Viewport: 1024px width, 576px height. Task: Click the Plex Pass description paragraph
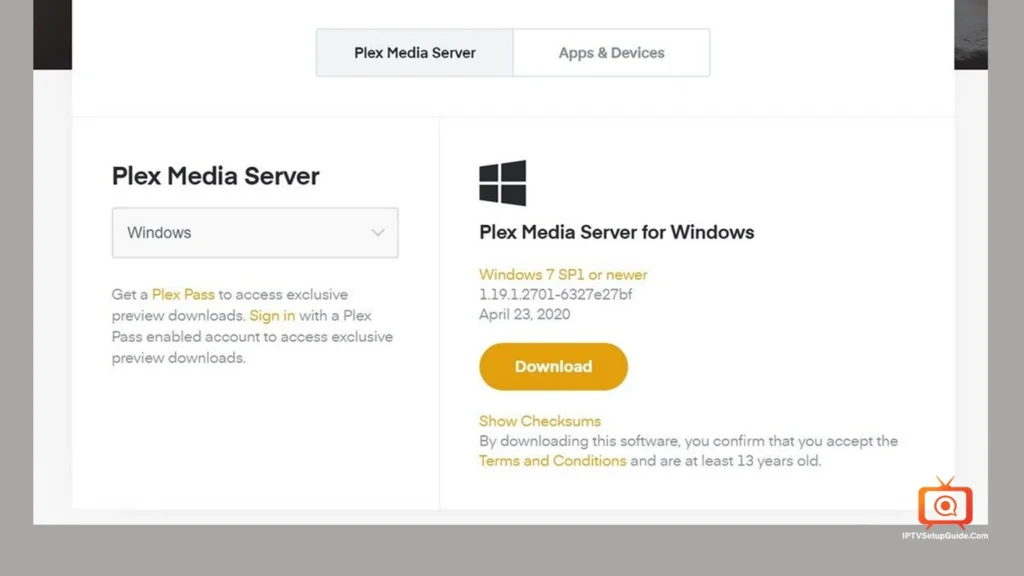[253, 326]
